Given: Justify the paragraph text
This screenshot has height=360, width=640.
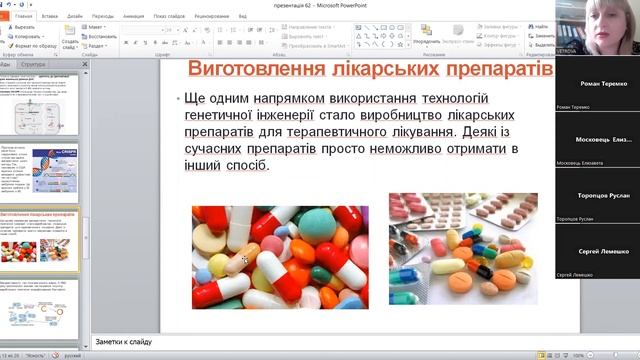Looking at the screenshot, I should coord(249,42).
